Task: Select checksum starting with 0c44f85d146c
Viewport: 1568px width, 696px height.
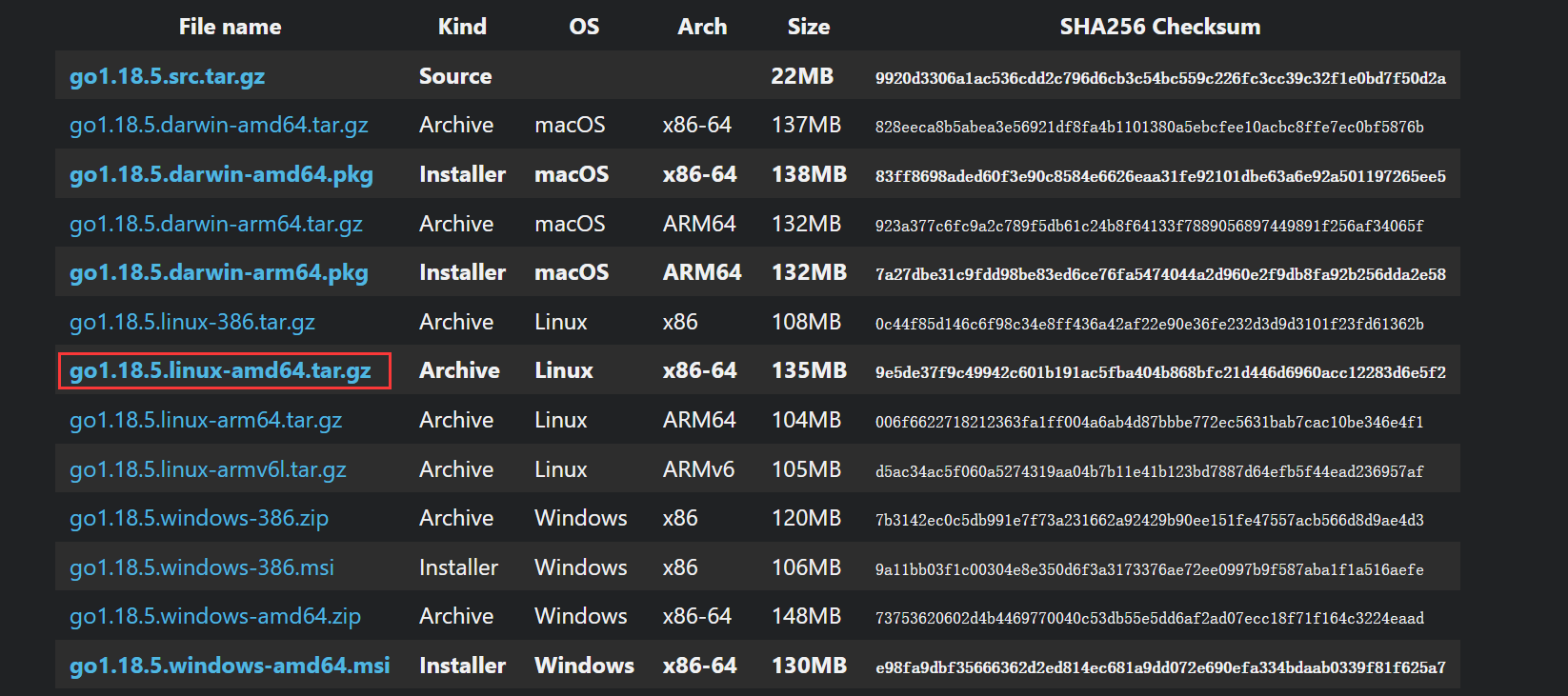Action: pos(1150,324)
